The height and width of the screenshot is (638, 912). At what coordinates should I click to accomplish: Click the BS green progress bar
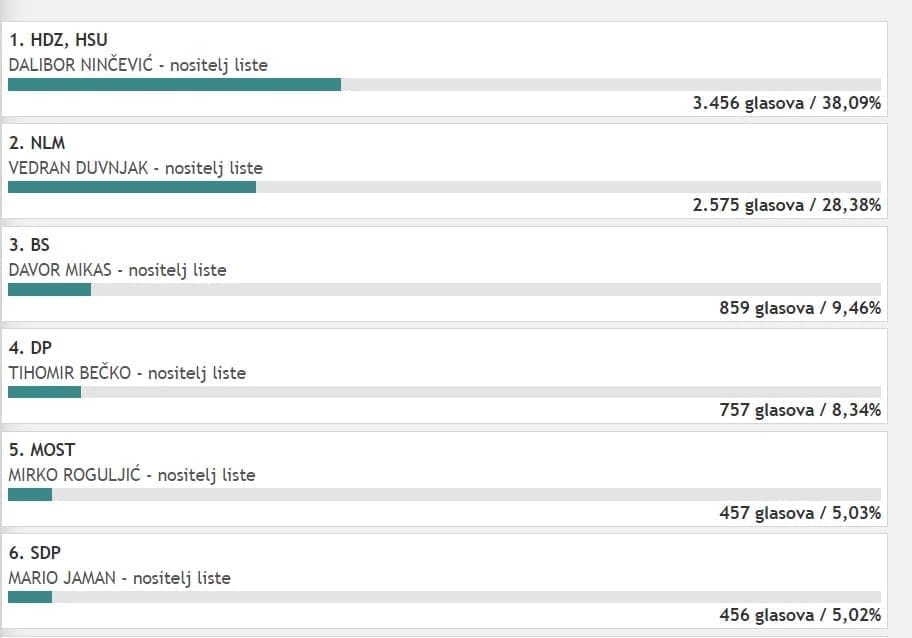49,290
